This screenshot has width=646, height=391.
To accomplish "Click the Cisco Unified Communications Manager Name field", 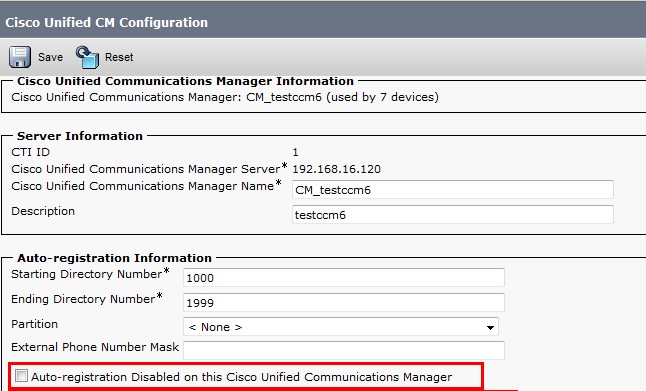I will [x=453, y=190].
